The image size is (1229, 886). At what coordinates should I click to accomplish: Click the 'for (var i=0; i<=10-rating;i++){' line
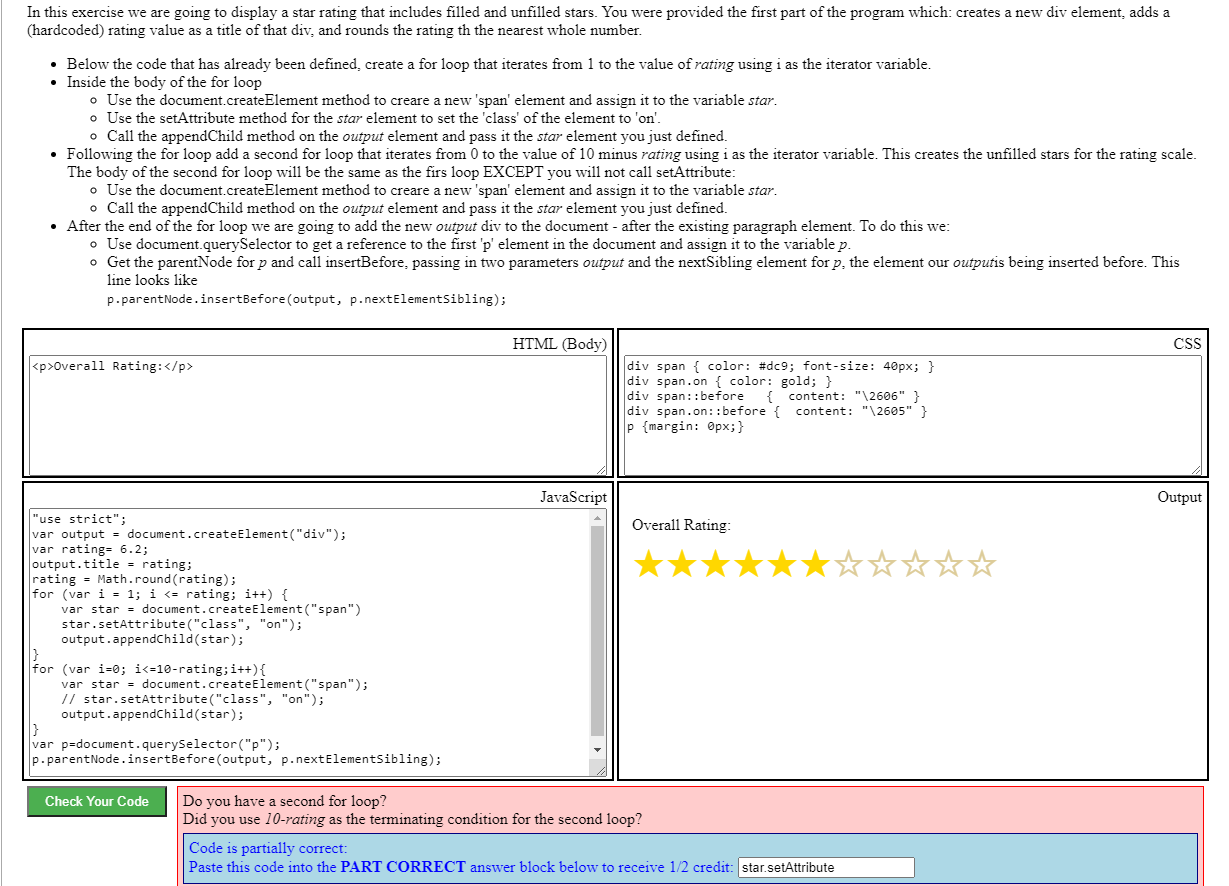149,669
